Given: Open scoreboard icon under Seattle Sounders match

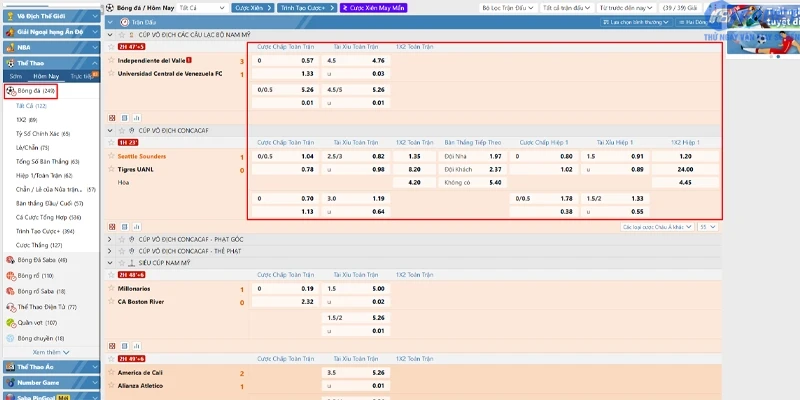Looking at the screenshot, I should tap(124, 227).
